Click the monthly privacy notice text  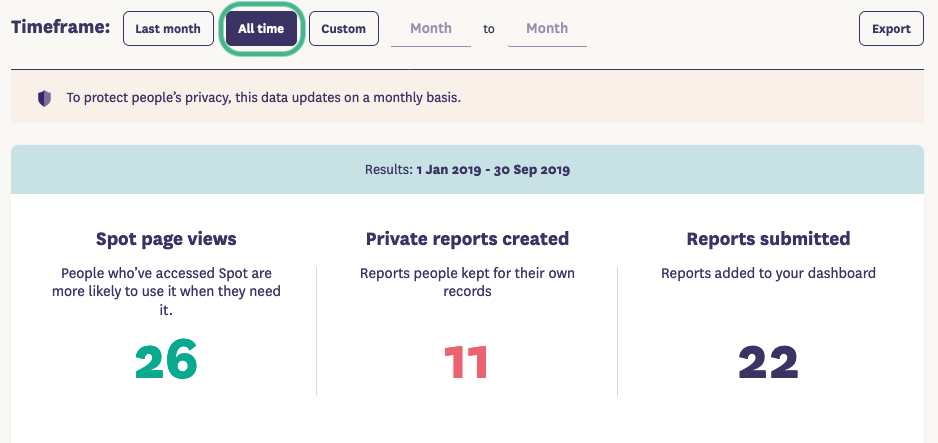tap(263, 99)
